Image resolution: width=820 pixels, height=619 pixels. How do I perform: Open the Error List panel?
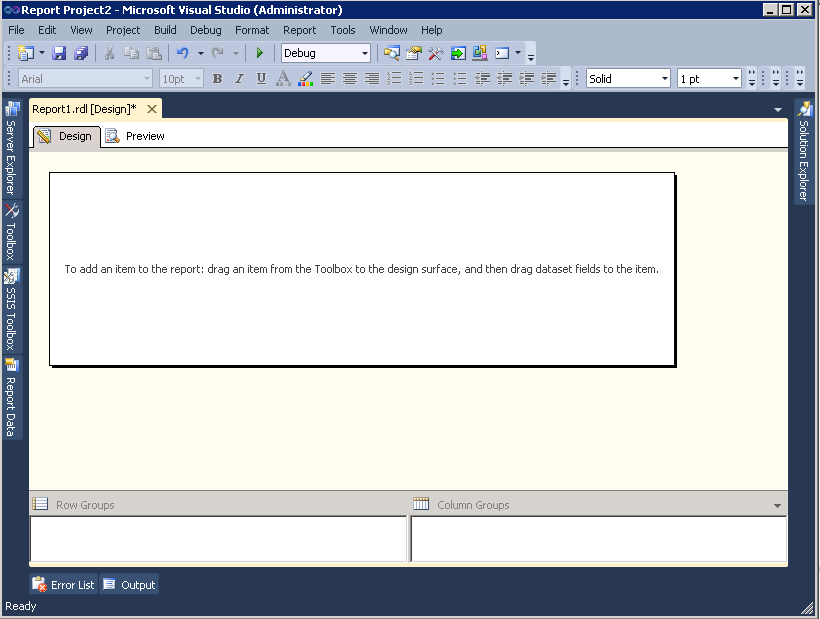(x=64, y=584)
